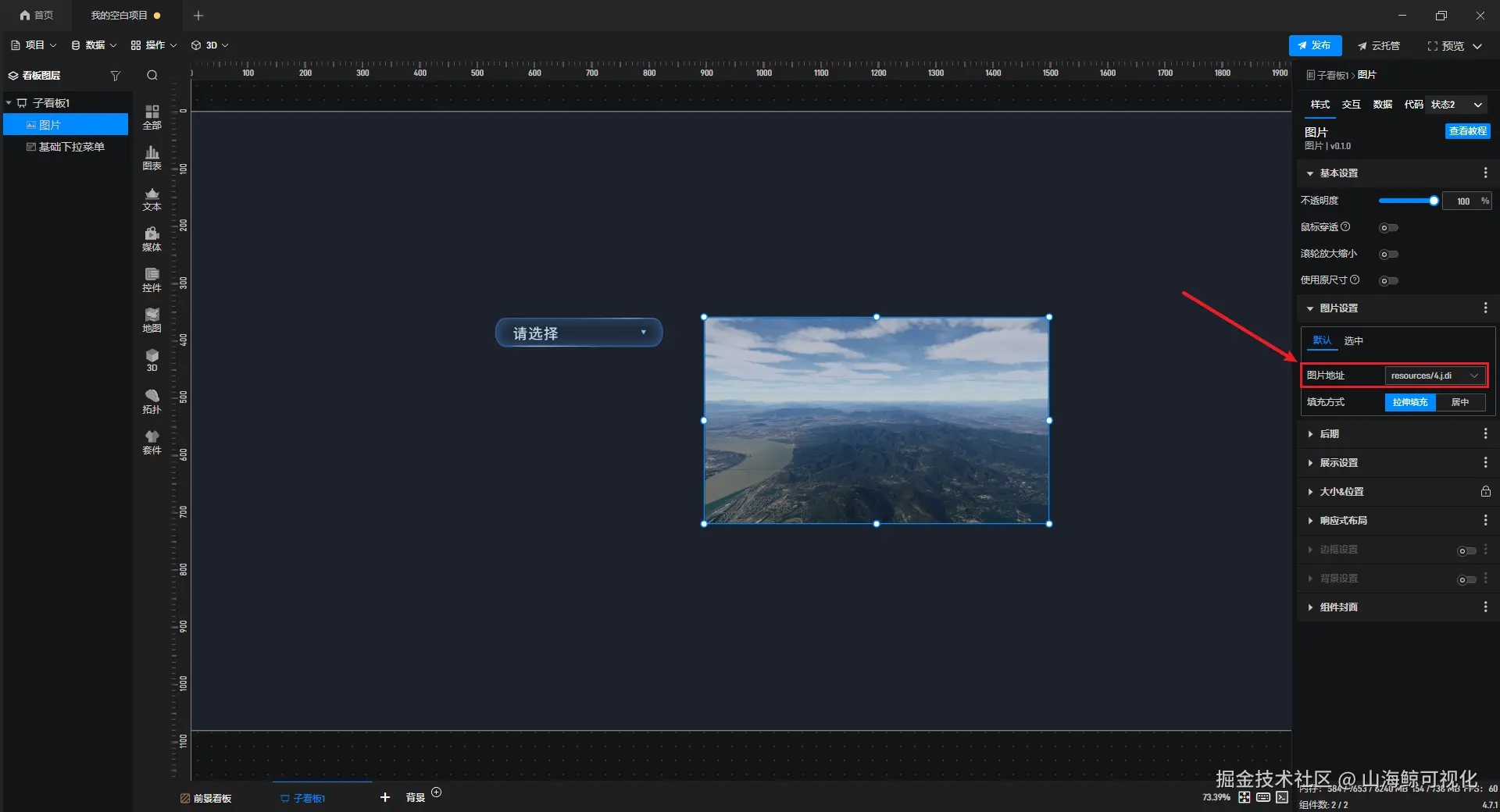Image resolution: width=1500 pixels, height=812 pixels.
Task: Expand the 后期 section
Action: [x=1310, y=434]
